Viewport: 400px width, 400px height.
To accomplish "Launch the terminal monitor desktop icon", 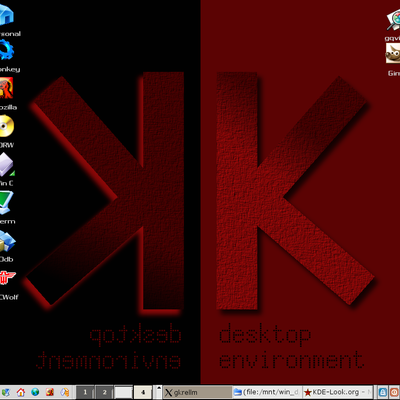I will pyautogui.click(x=6, y=203).
